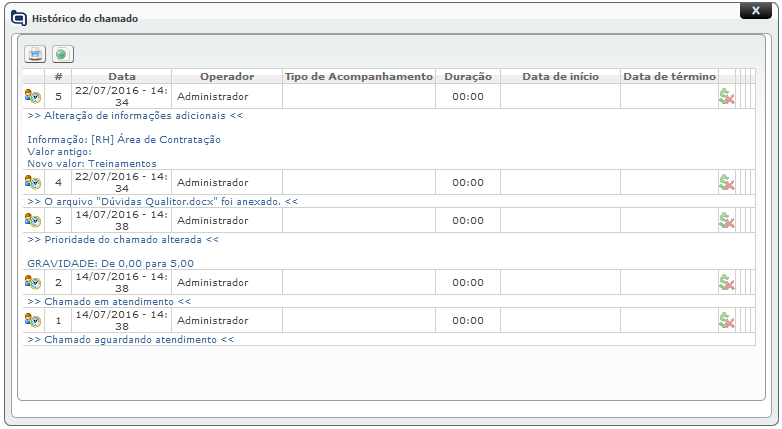Click the dollar-sign icon on row 2
The height and width of the screenshot is (429, 782).
pos(727,282)
